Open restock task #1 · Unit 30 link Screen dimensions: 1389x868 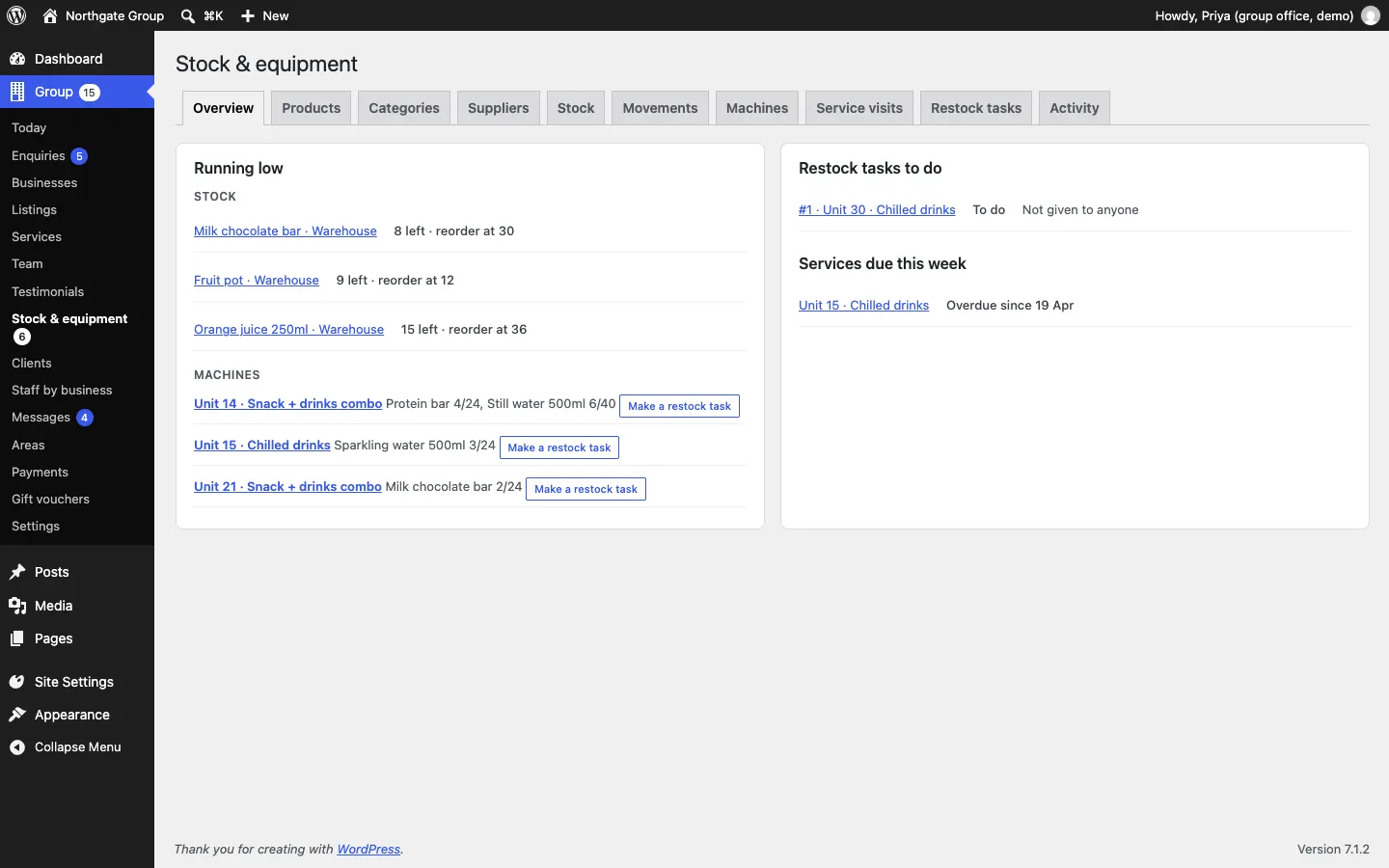coord(877,210)
